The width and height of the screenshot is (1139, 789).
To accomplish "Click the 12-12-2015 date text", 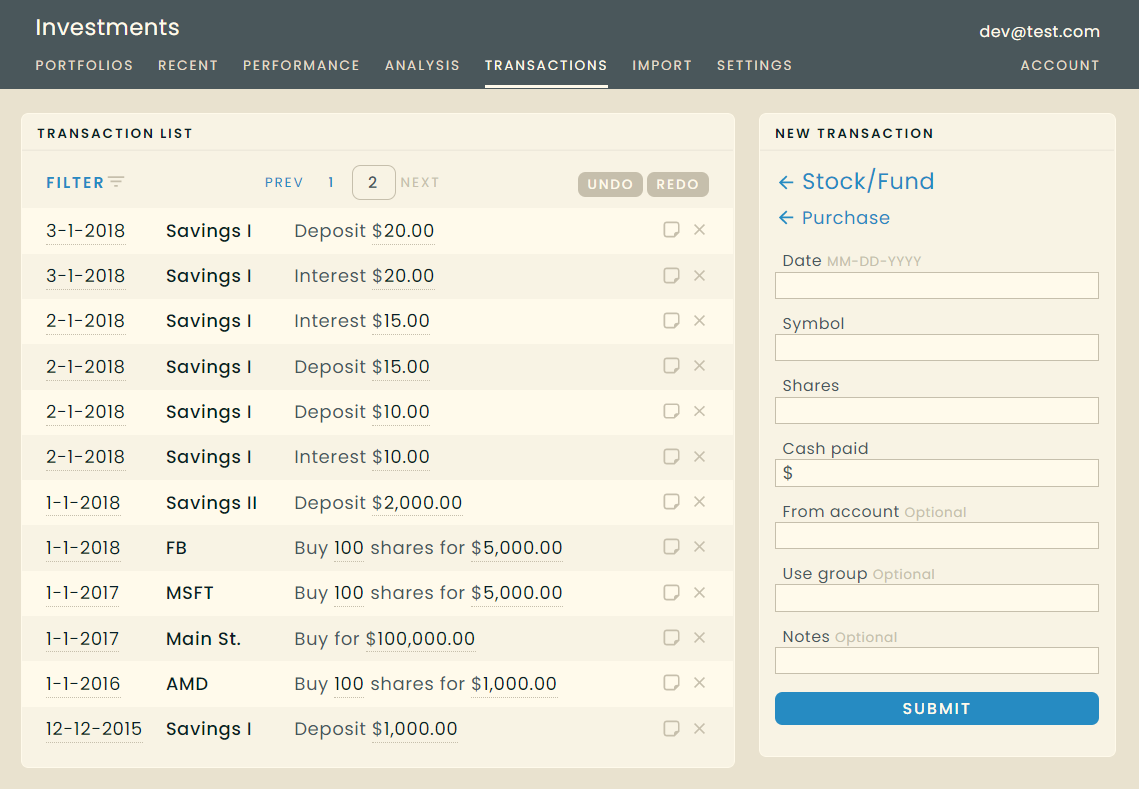I will coord(94,729).
